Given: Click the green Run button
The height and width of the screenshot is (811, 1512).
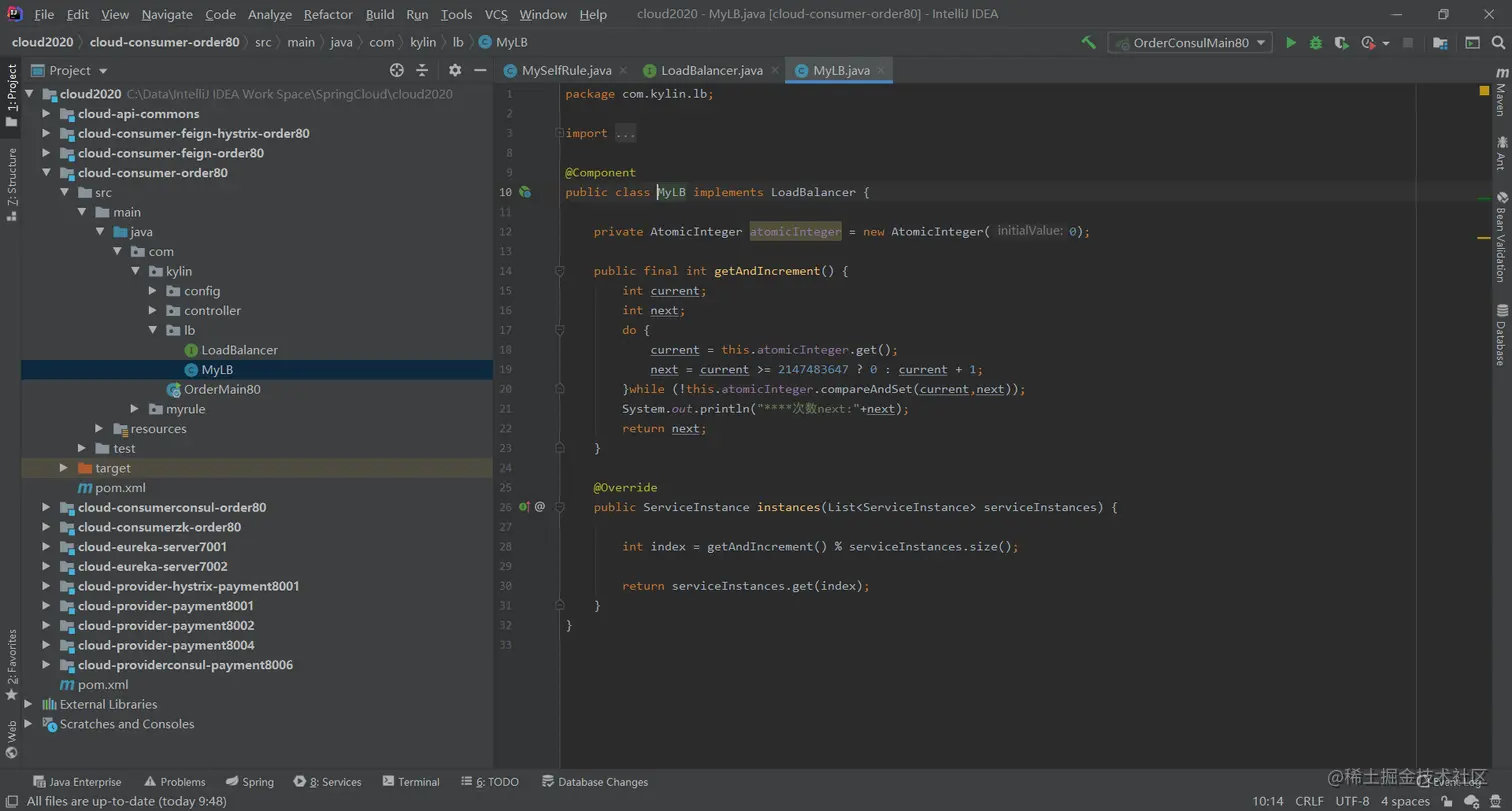Looking at the screenshot, I should click(1291, 43).
